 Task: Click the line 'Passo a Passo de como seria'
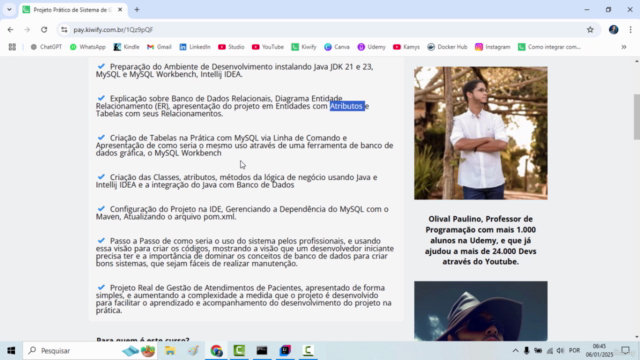(245, 252)
